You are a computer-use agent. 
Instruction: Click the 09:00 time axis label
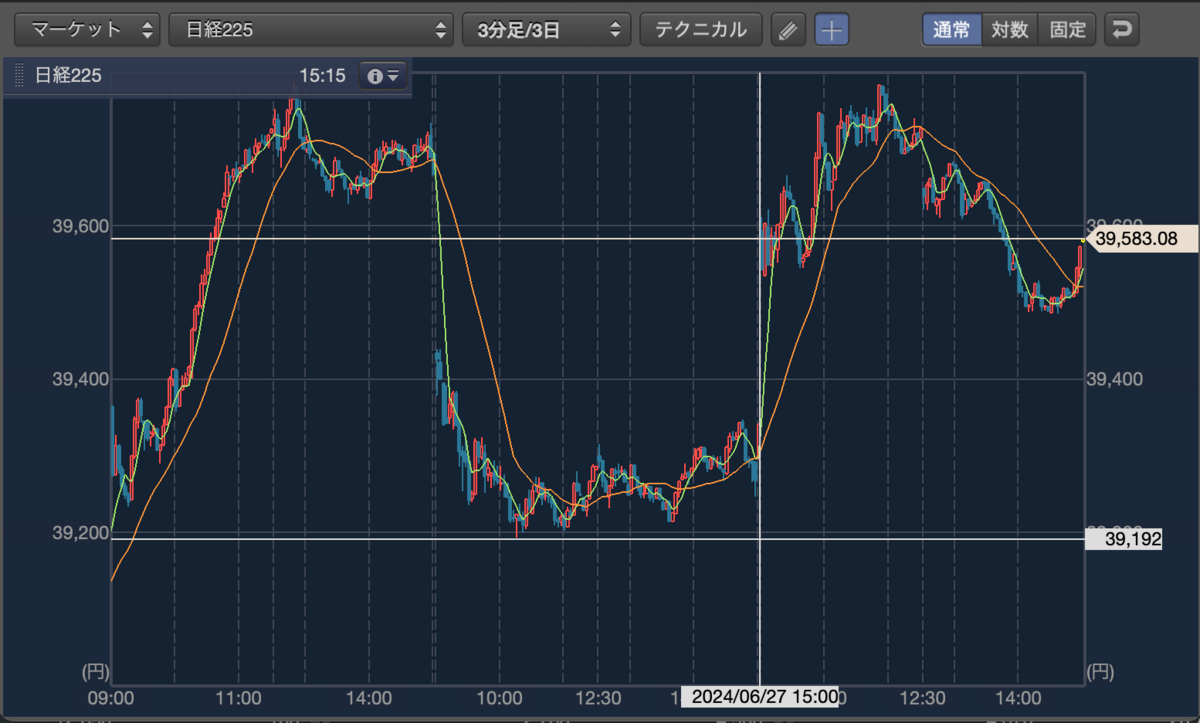pyautogui.click(x=111, y=696)
